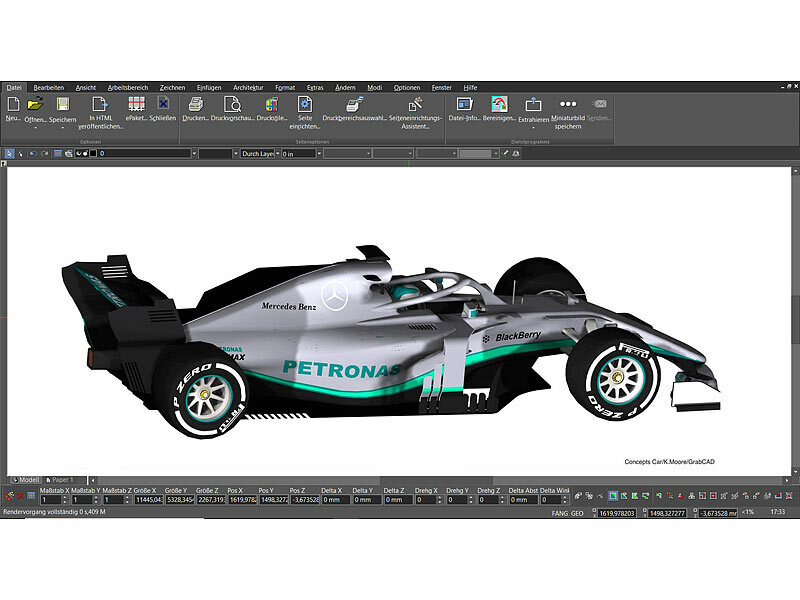
Task: Open the Modi menu
Action: pos(374,88)
